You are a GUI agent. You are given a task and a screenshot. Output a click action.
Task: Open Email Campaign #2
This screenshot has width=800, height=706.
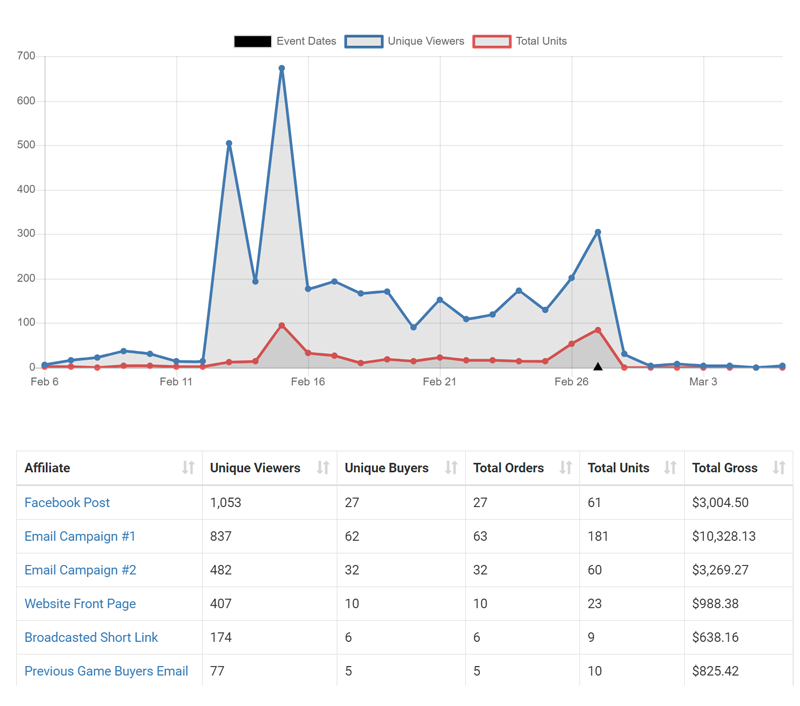click(79, 570)
